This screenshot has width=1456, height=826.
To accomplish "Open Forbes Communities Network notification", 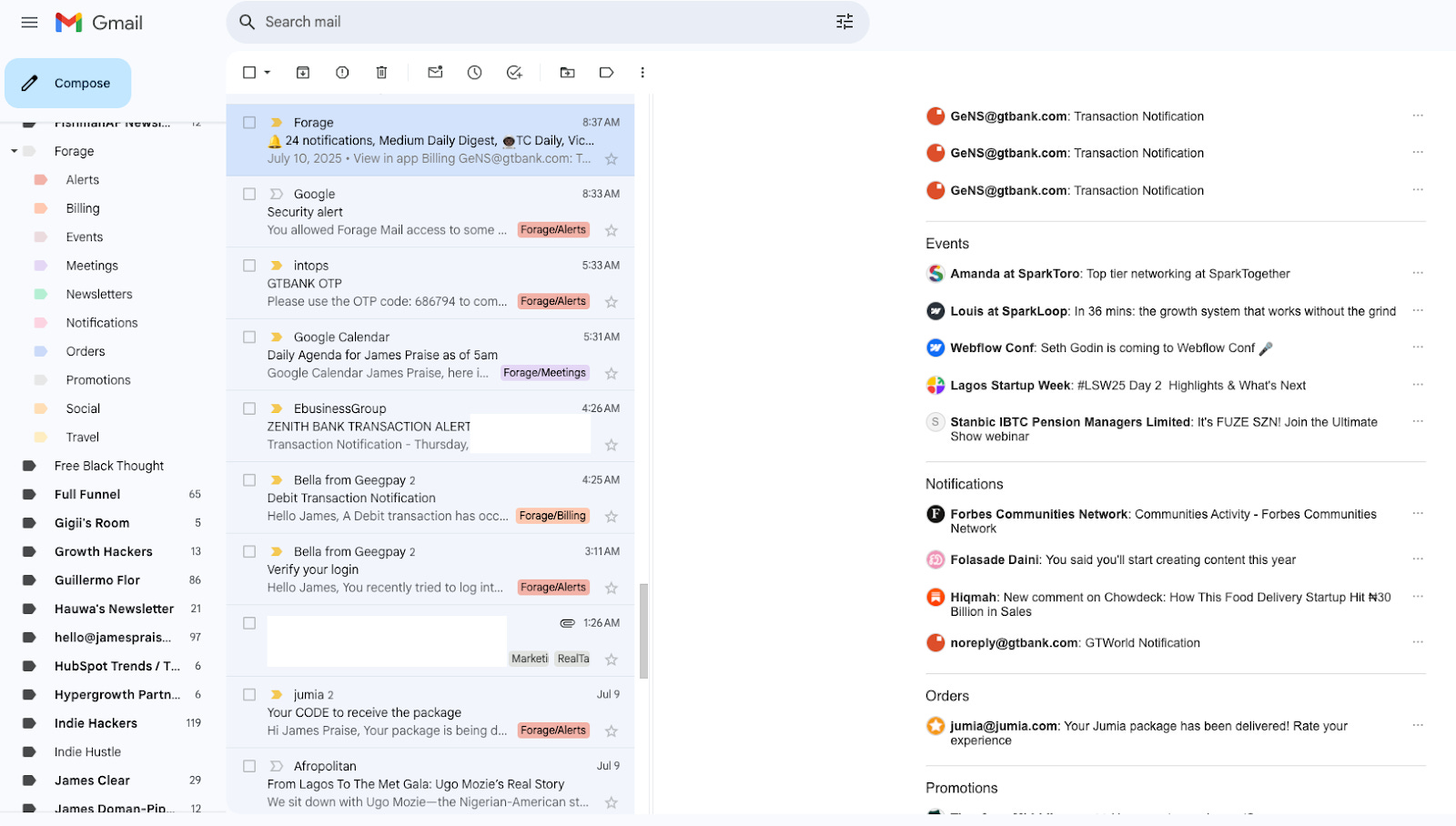I will point(1163,521).
